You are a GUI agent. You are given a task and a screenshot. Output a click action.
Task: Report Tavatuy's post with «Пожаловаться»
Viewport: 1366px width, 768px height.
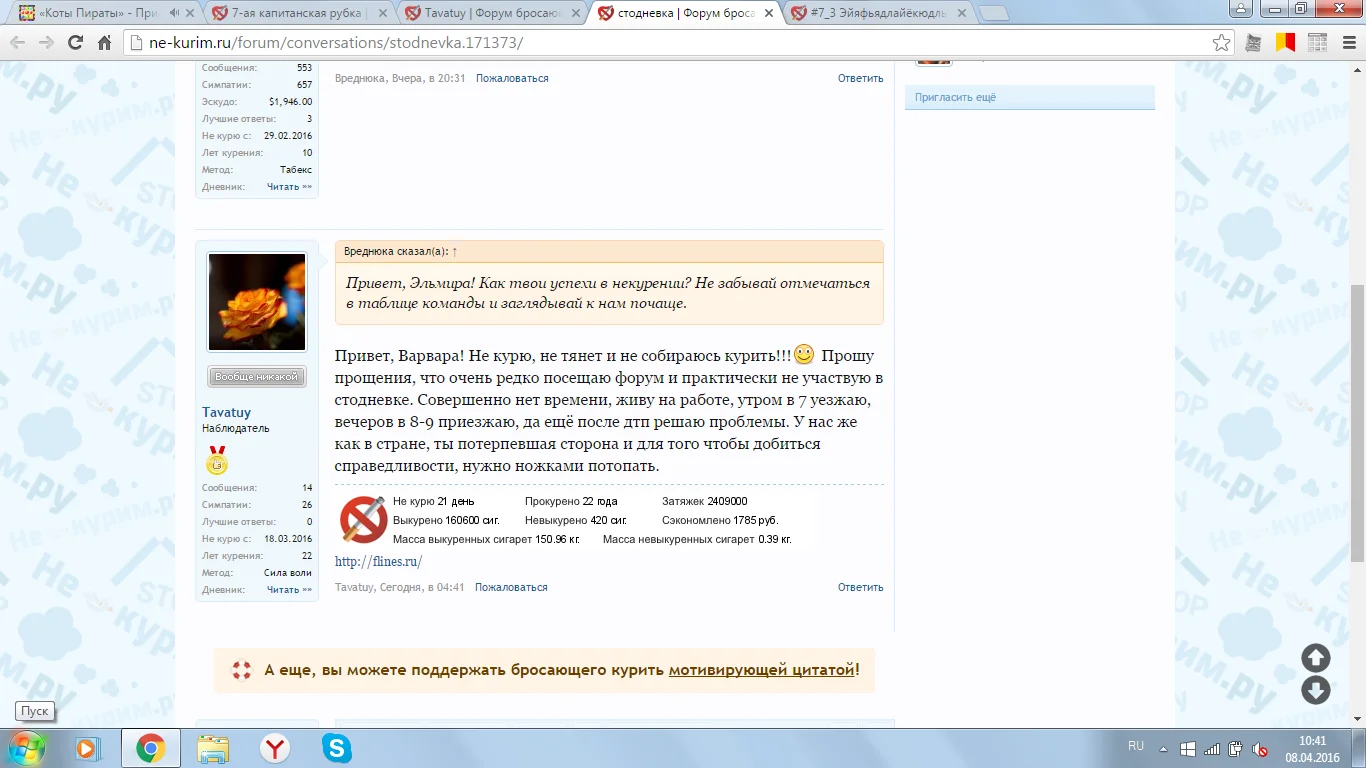511,587
